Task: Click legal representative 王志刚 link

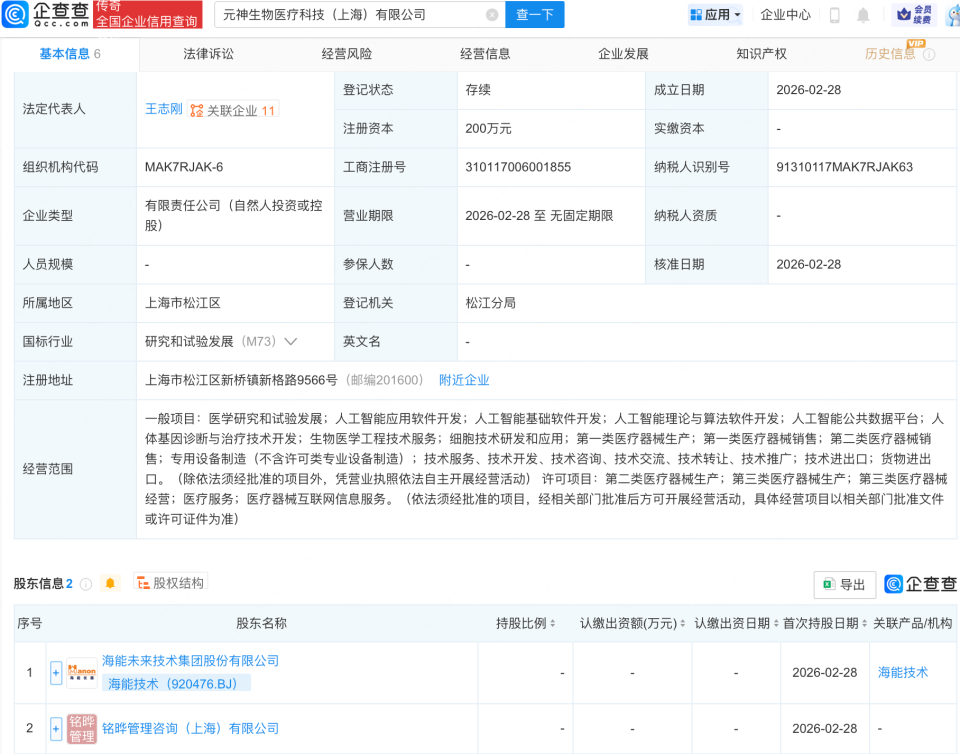Action: point(163,110)
